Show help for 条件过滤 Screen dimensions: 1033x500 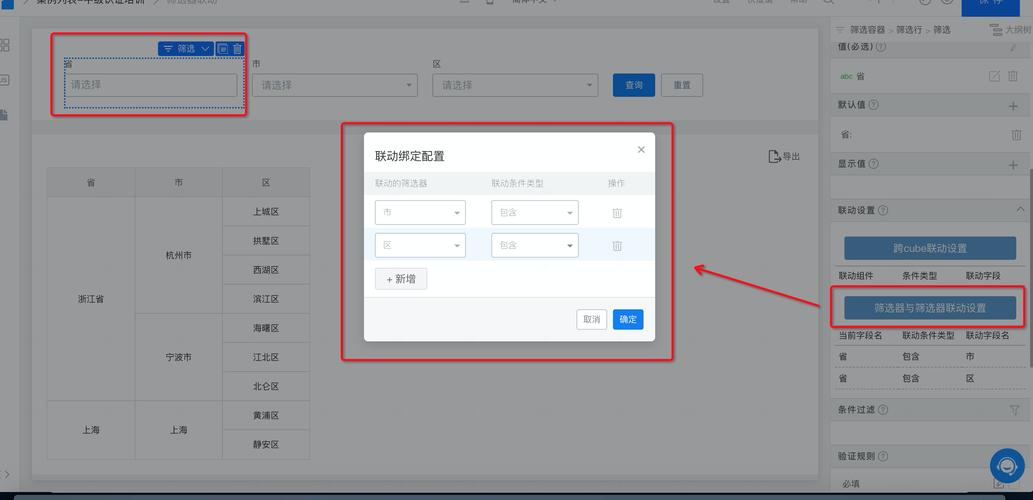click(883, 409)
